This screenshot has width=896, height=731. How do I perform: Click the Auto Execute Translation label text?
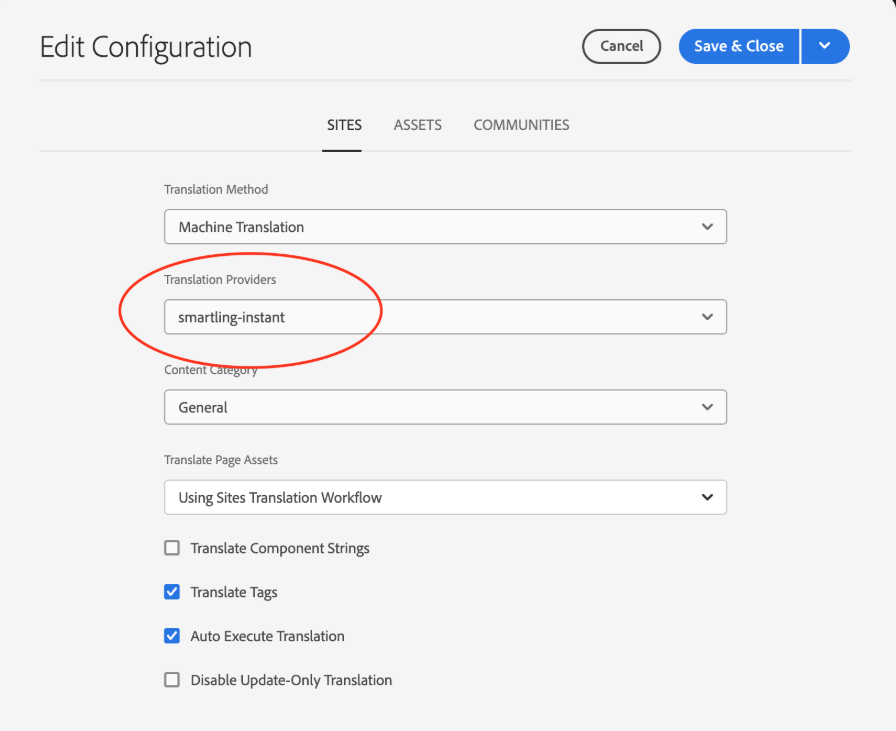[267, 636]
